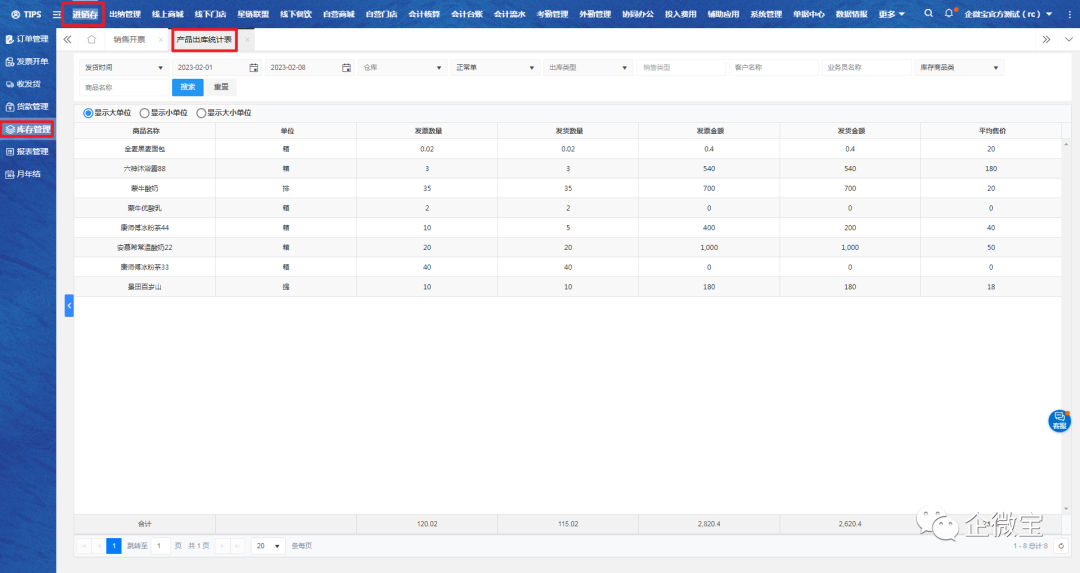Click the hamburger menu icon beside TIPS
The image size is (1080, 573).
pyautogui.click(x=56, y=14)
